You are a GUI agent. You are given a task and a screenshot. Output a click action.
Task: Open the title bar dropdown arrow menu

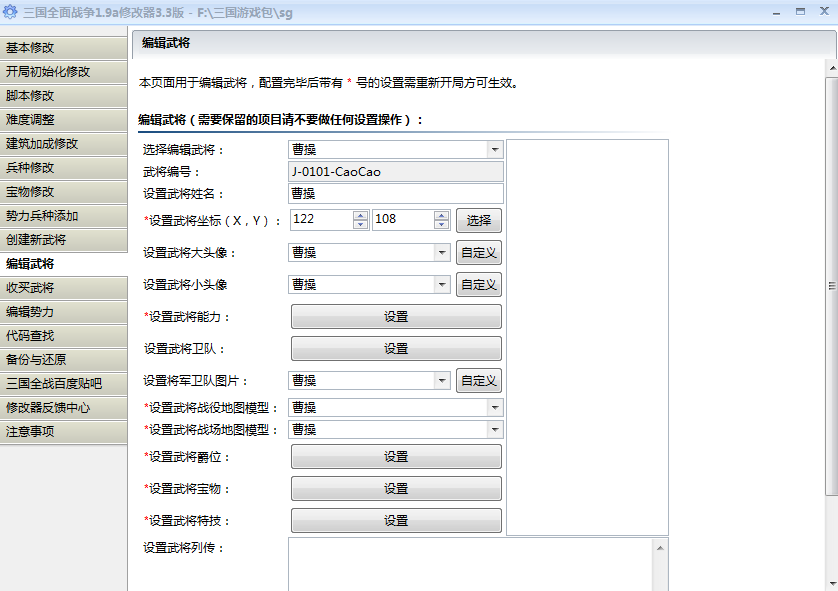[x=776, y=11]
